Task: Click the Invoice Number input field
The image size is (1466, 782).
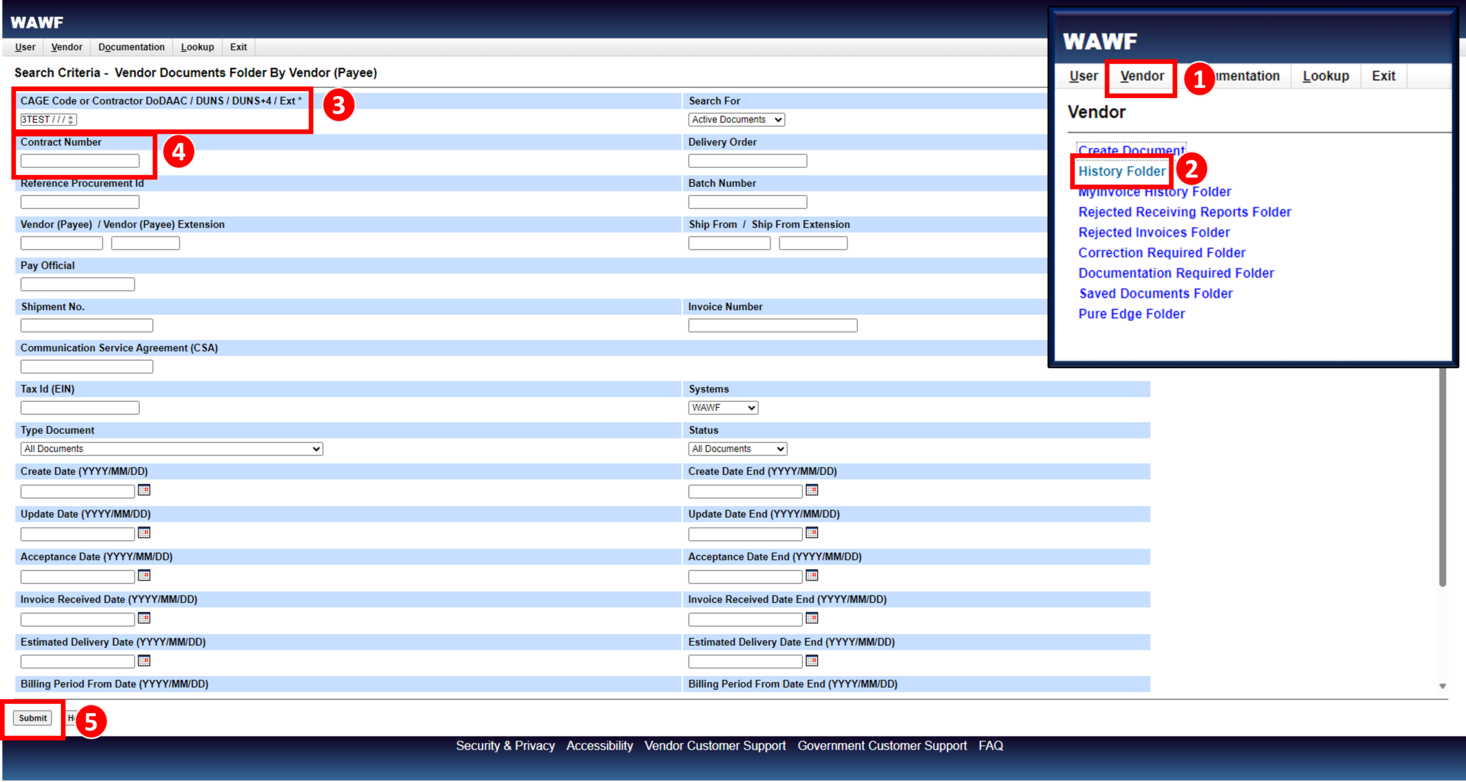Action: tap(772, 325)
